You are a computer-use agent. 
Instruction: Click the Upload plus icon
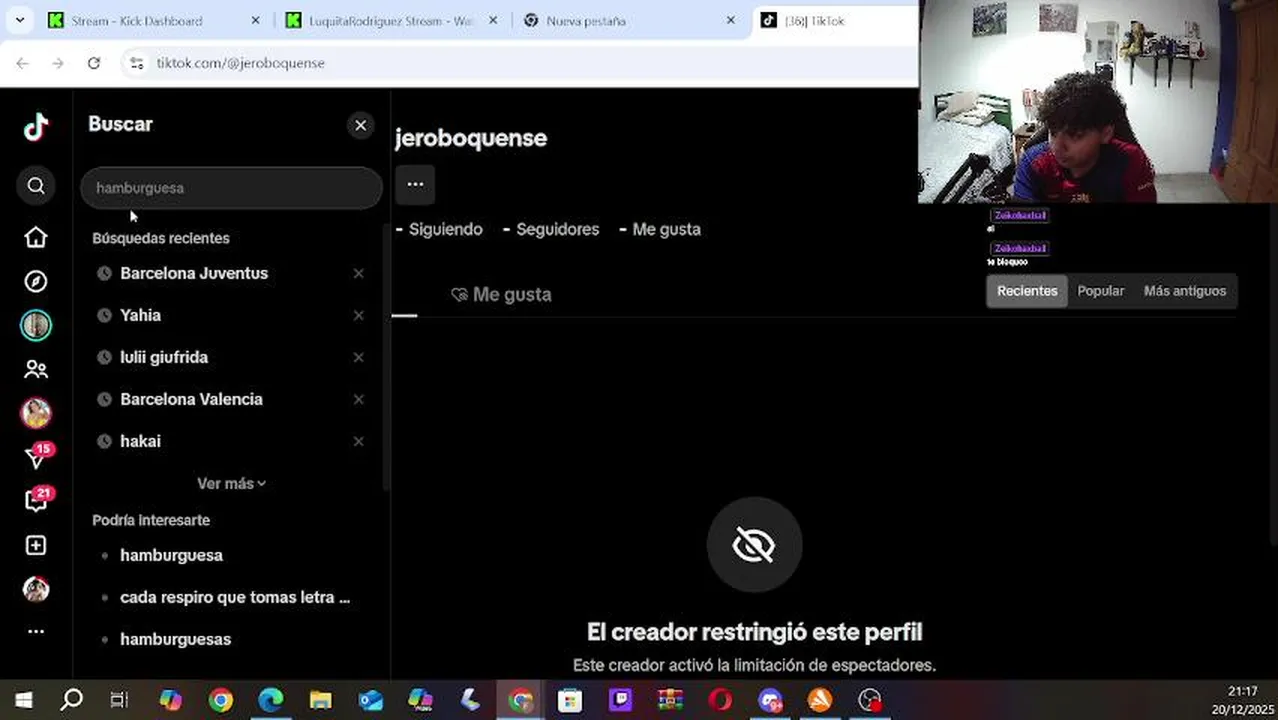[x=36, y=545]
